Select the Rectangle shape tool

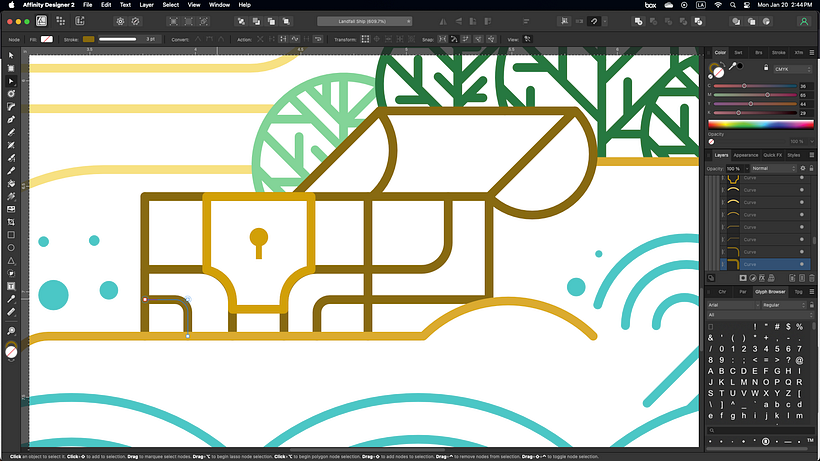[x=11, y=234]
